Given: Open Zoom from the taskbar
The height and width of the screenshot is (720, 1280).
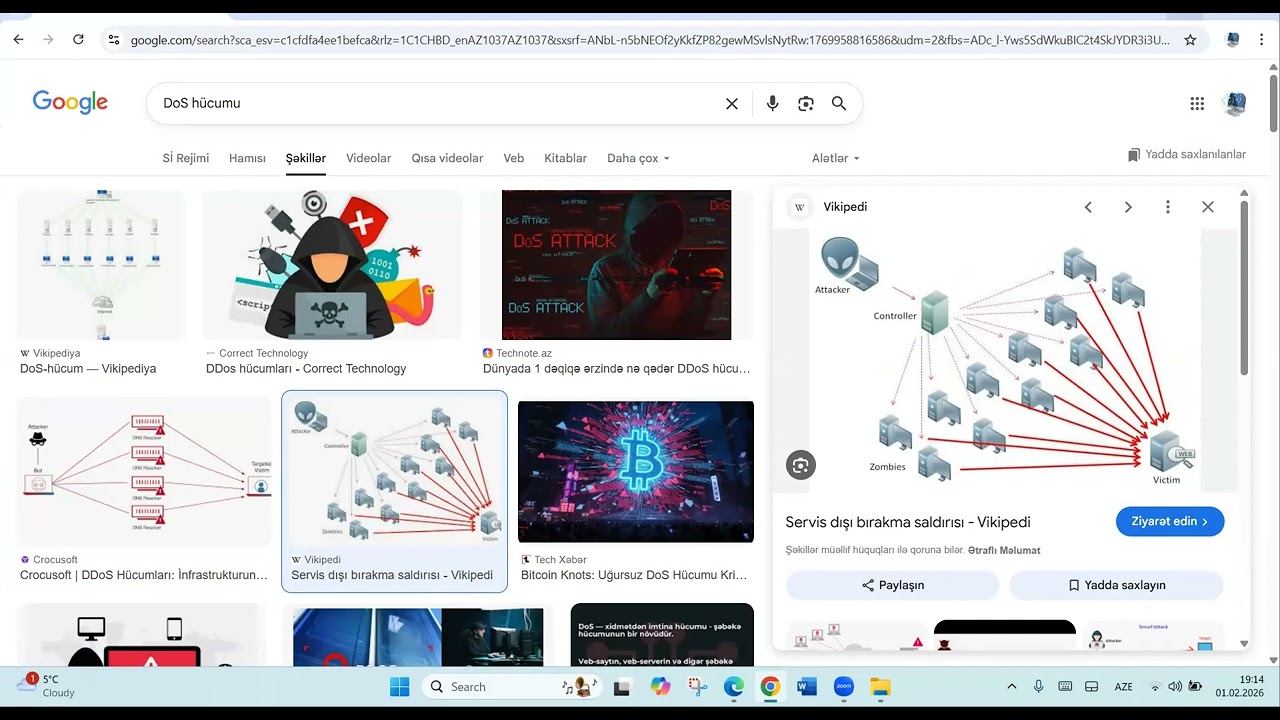Looking at the screenshot, I should (843, 687).
